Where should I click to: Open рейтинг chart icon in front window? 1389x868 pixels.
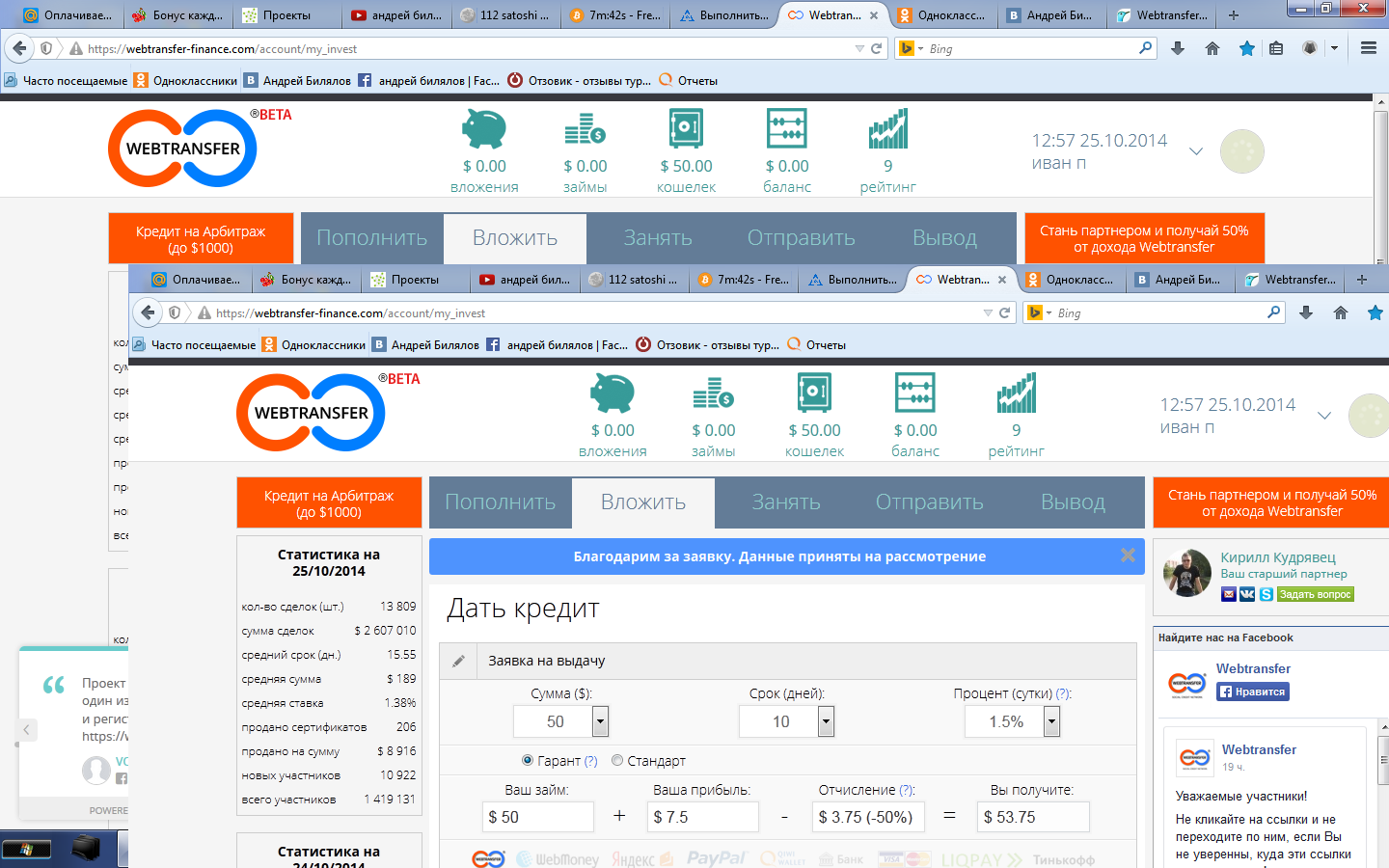tap(1017, 393)
